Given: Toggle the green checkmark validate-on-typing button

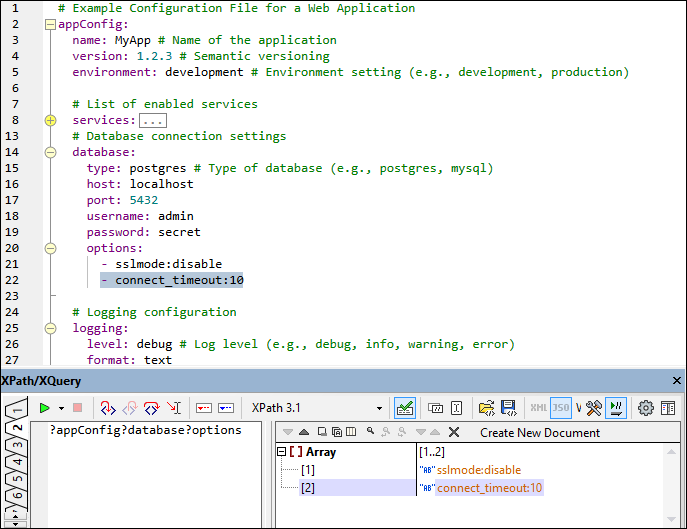Looking at the screenshot, I should tap(405, 408).
